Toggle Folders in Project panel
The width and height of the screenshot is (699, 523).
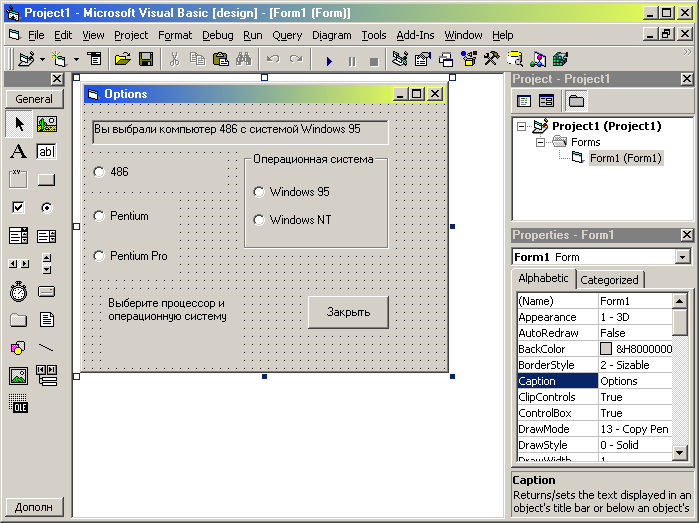click(576, 101)
